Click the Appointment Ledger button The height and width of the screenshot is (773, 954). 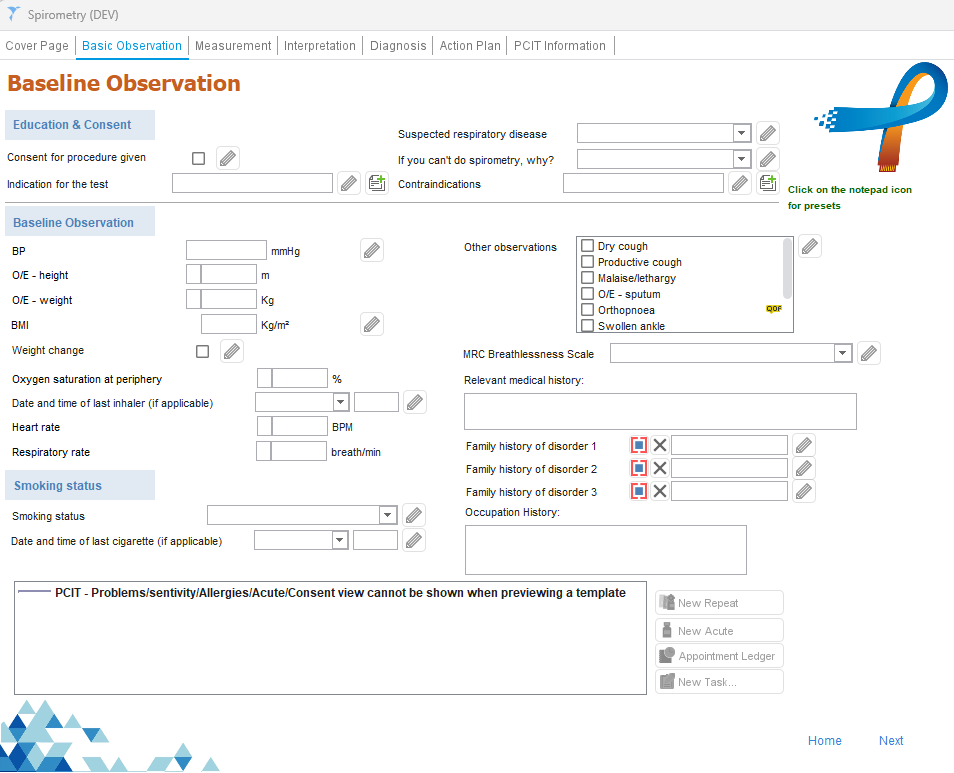pos(719,656)
